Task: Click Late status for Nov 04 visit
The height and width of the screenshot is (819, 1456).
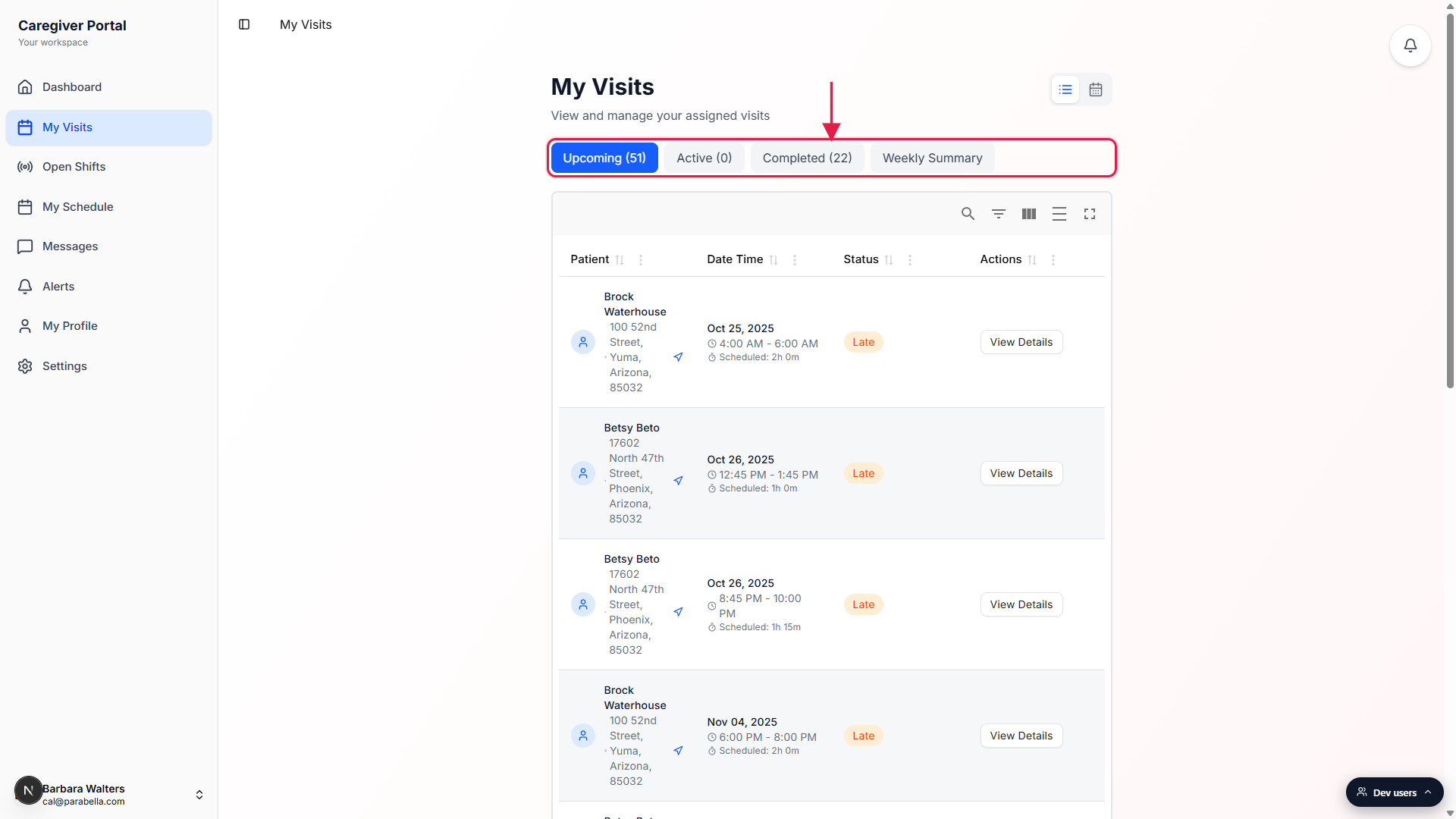Action: [863, 736]
